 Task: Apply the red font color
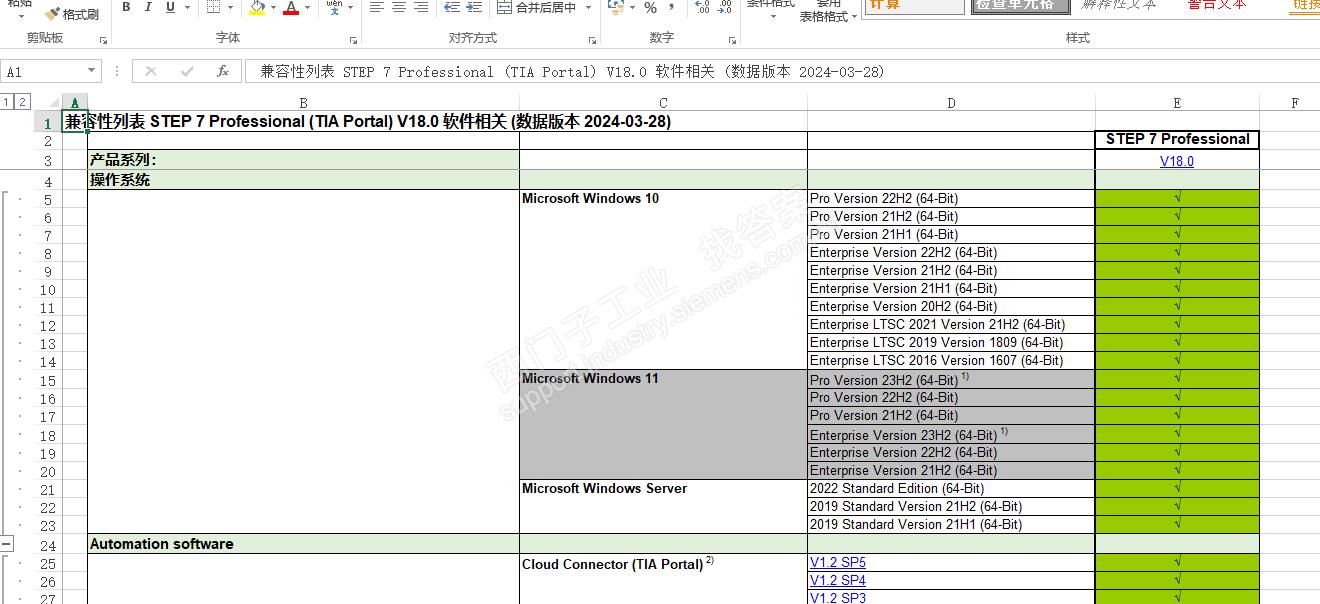[x=291, y=7]
